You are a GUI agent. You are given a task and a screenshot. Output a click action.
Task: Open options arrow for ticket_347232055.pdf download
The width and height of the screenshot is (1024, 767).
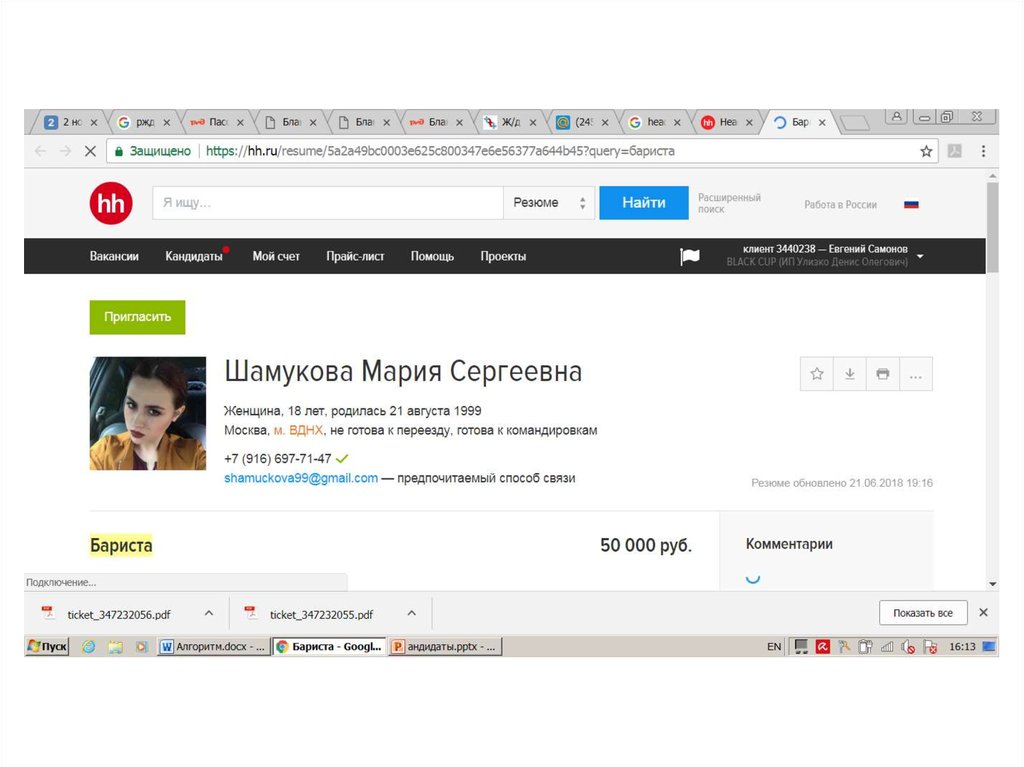point(411,613)
